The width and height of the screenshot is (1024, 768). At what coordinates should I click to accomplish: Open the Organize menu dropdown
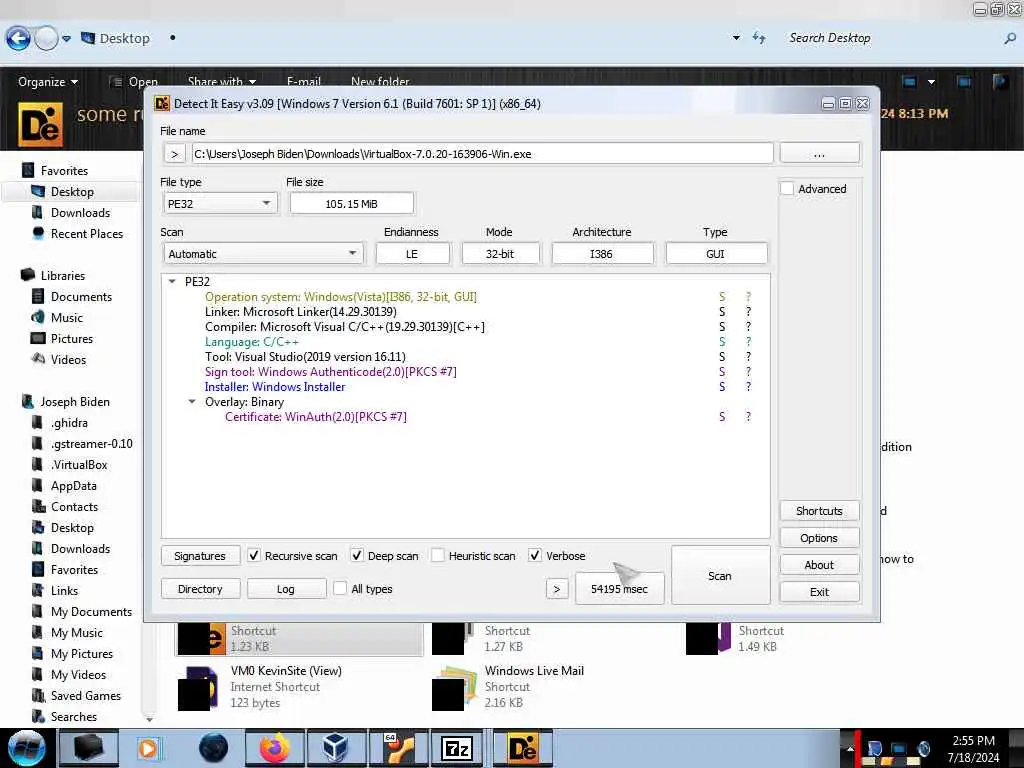click(x=48, y=82)
